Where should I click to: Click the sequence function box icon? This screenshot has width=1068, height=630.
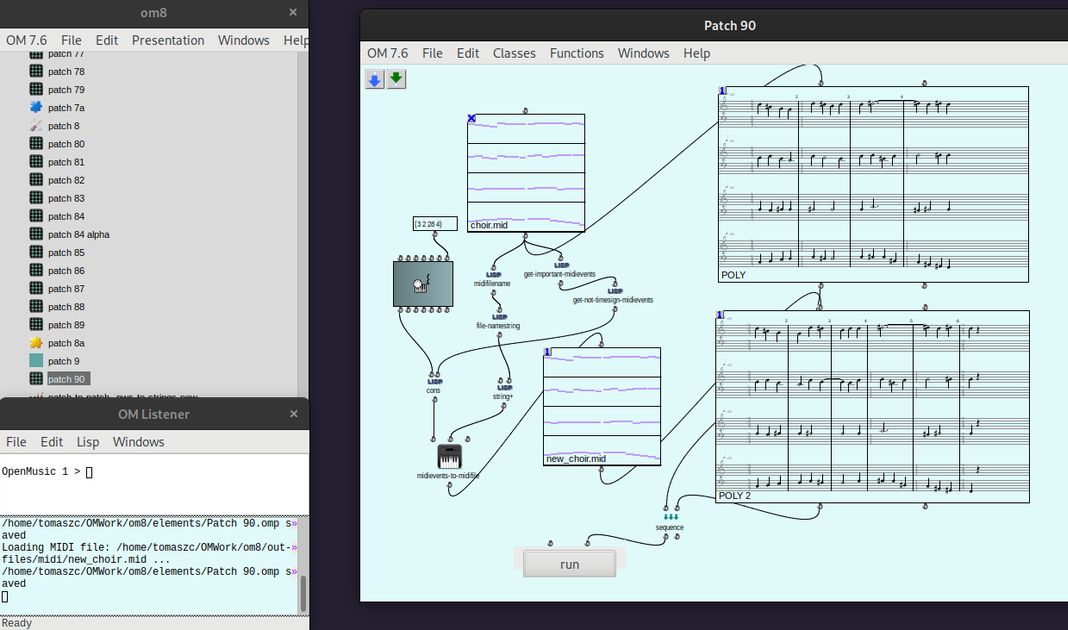click(670, 517)
